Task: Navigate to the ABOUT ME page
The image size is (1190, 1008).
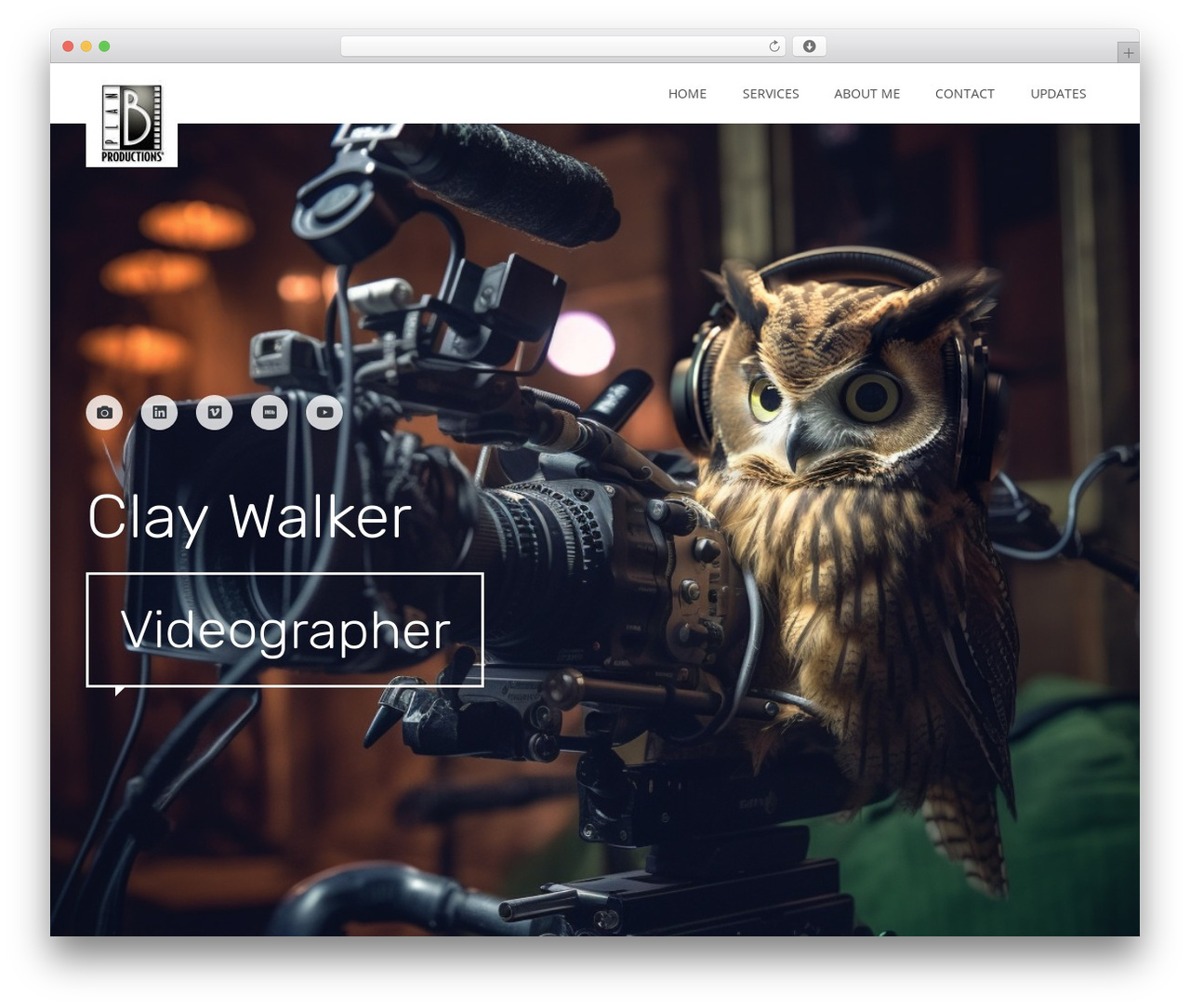Action: pos(866,94)
